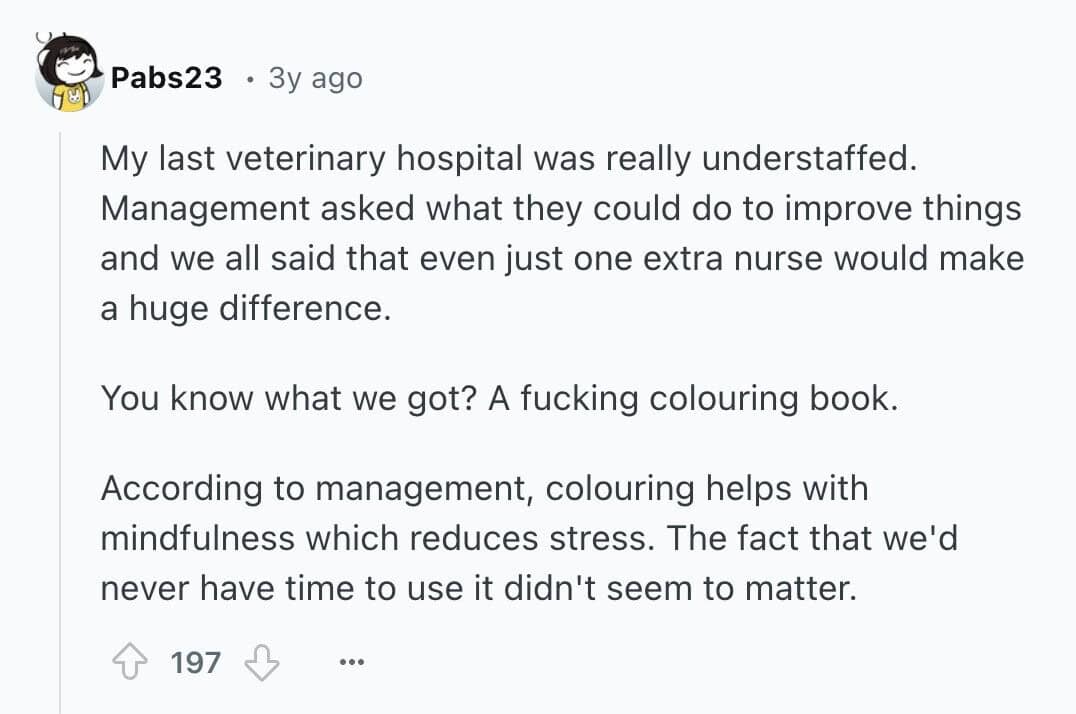Downvote the comment by Pabs23
The height and width of the screenshot is (714, 1076).
click(262, 662)
